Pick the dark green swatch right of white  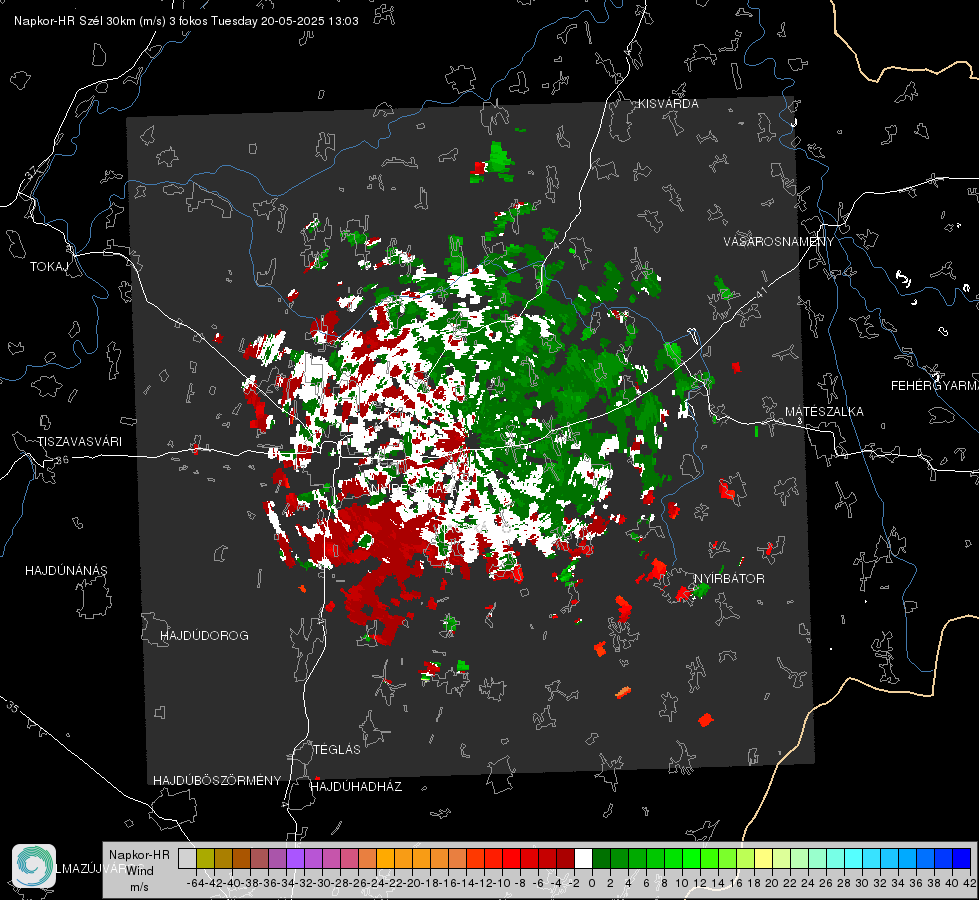click(601, 858)
